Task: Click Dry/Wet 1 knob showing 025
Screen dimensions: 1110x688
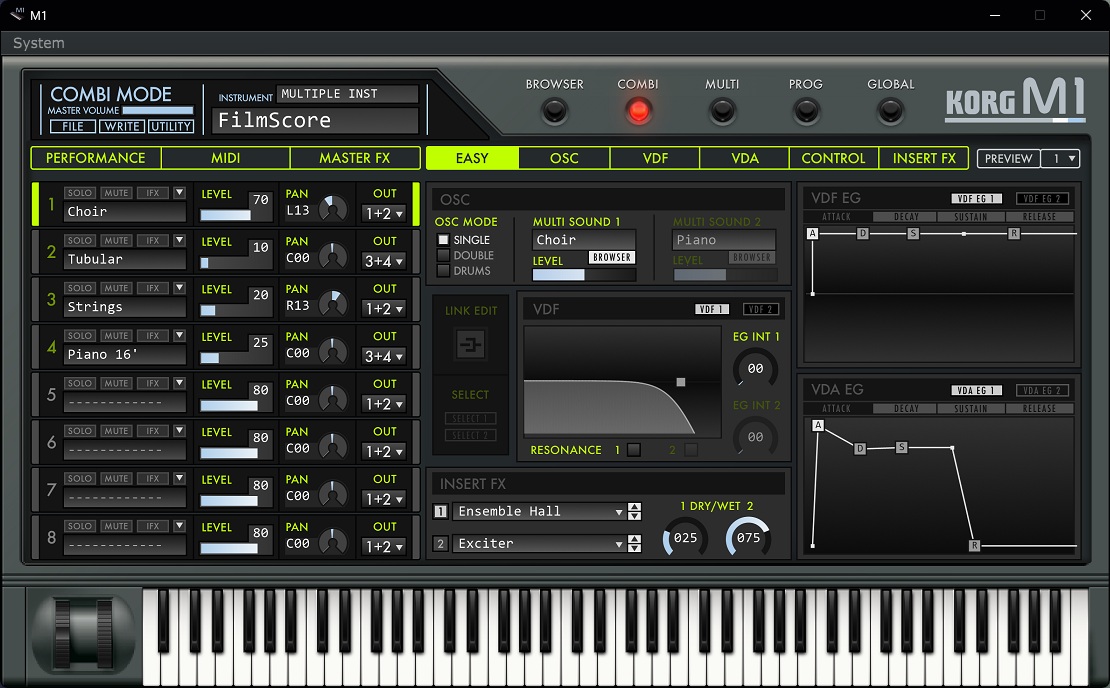Action: tap(685, 537)
